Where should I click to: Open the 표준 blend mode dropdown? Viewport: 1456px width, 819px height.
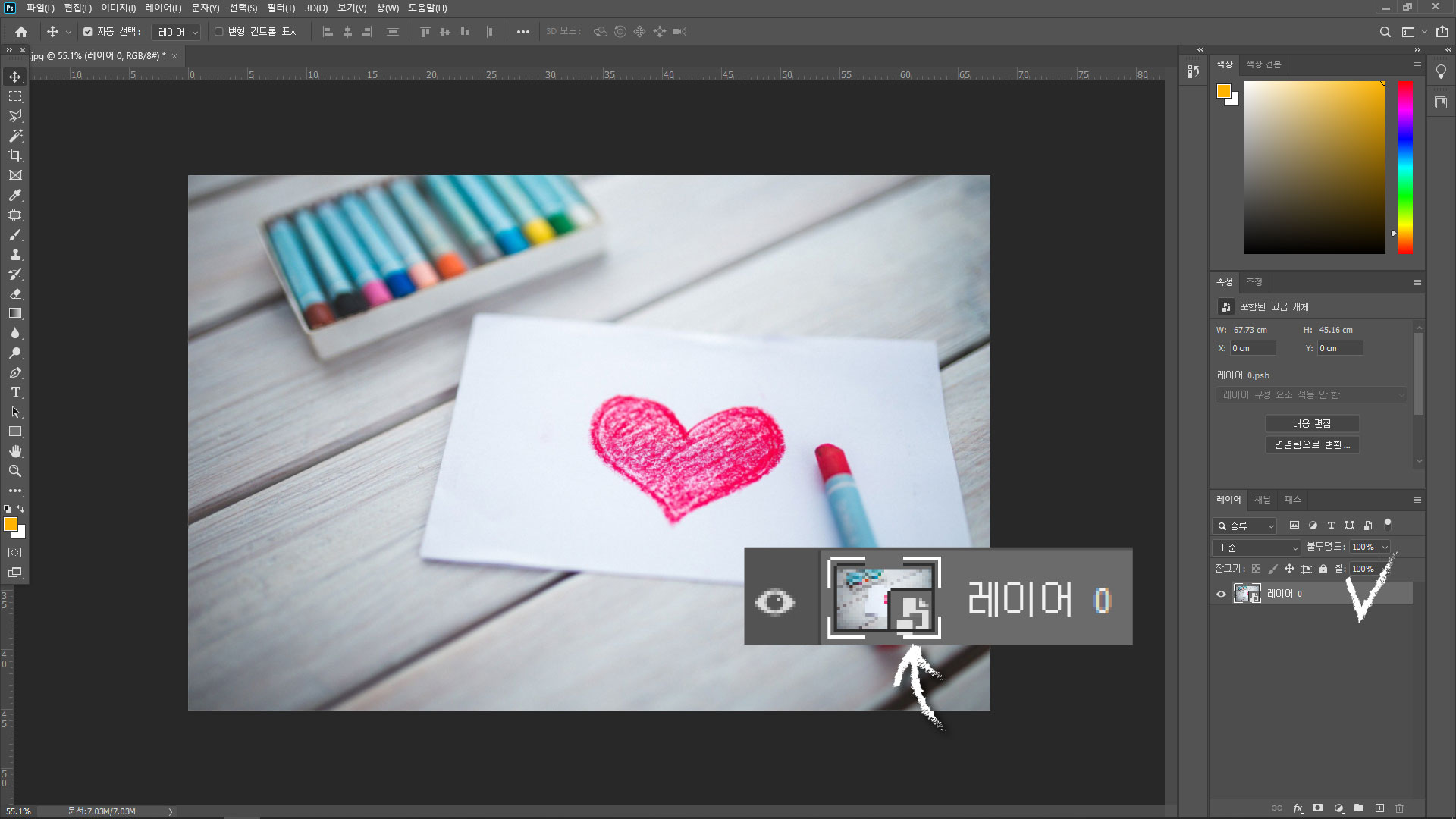1257,548
